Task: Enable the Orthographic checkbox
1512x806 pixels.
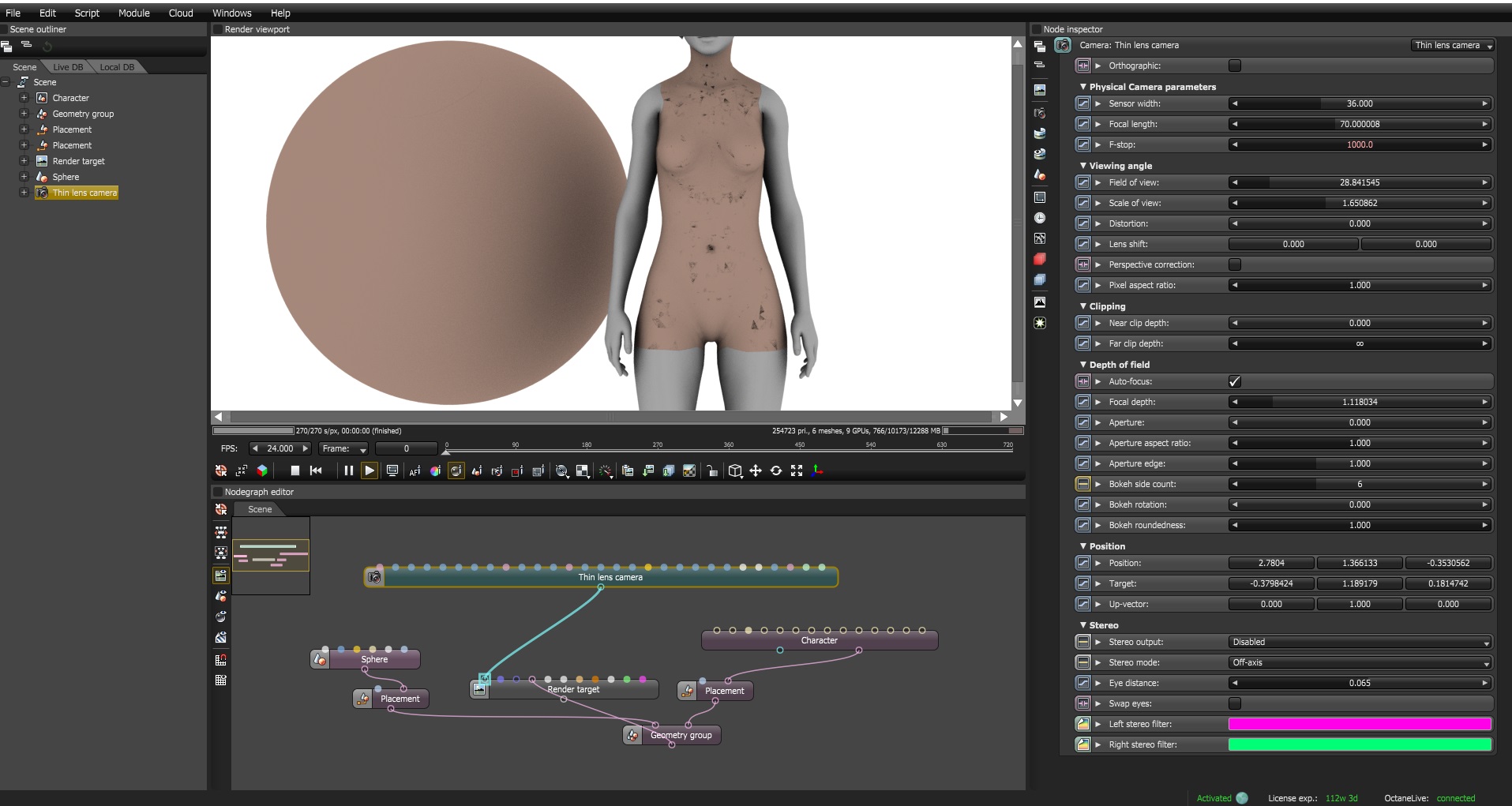Action: [x=1235, y=66]
